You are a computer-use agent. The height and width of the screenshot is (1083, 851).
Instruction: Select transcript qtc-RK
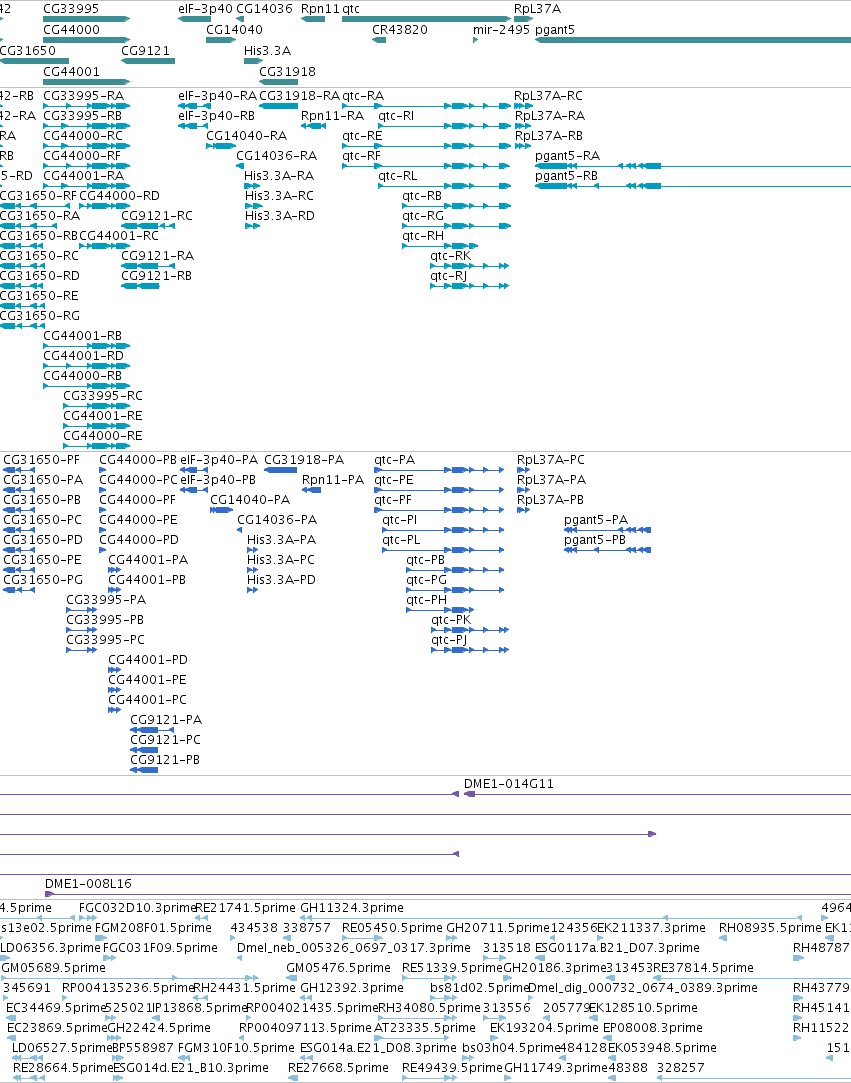click(450, 256)
